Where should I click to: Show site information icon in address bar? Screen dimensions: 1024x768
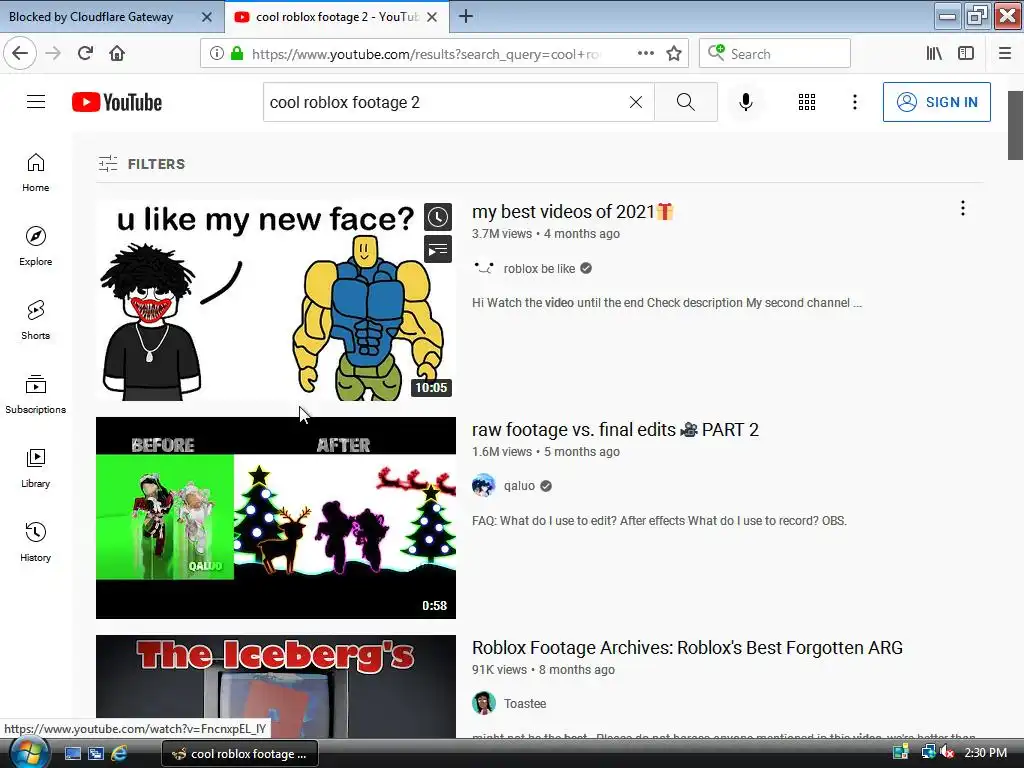click(217, 54)
